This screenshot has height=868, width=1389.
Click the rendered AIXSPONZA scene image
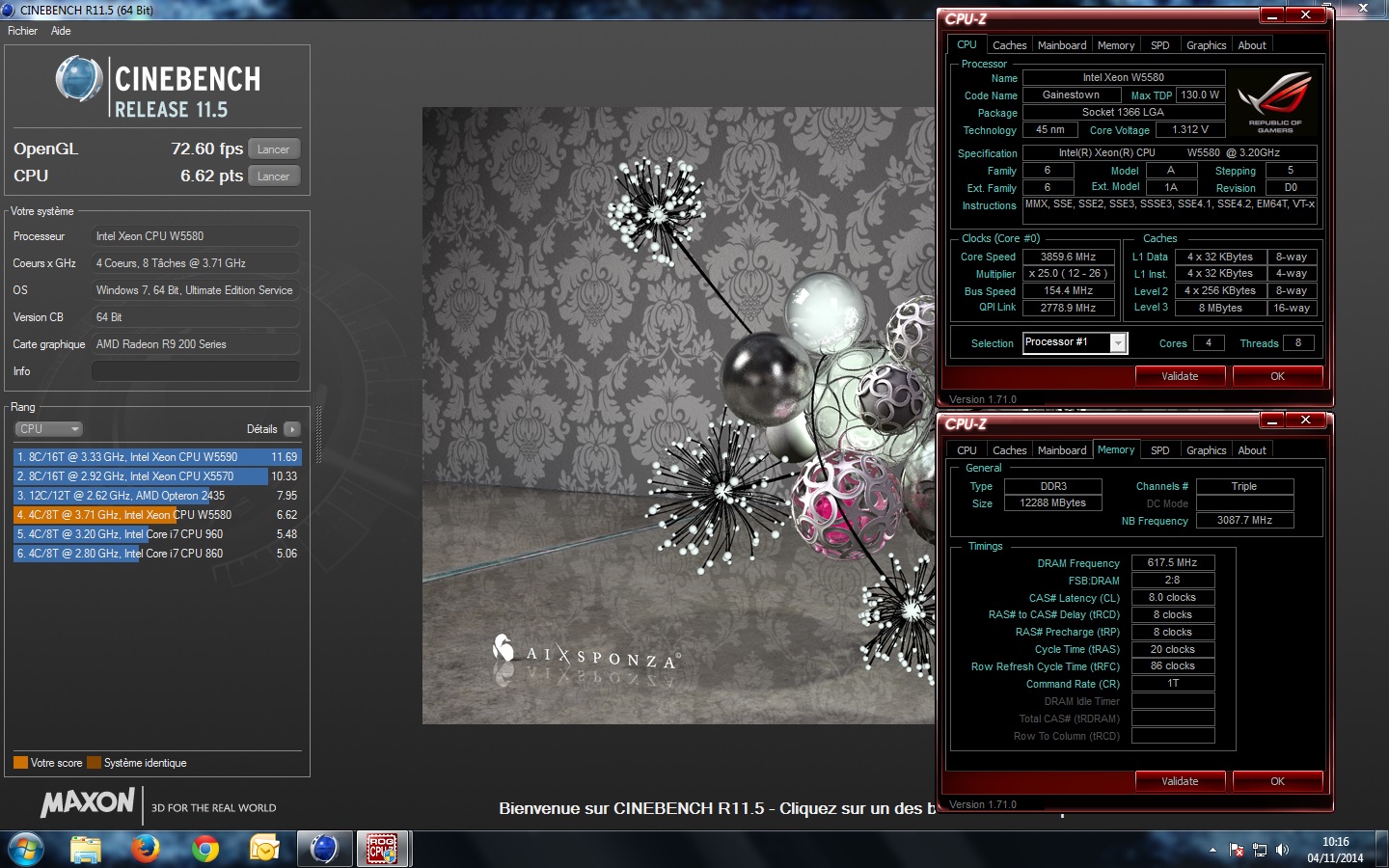(678, 415)
